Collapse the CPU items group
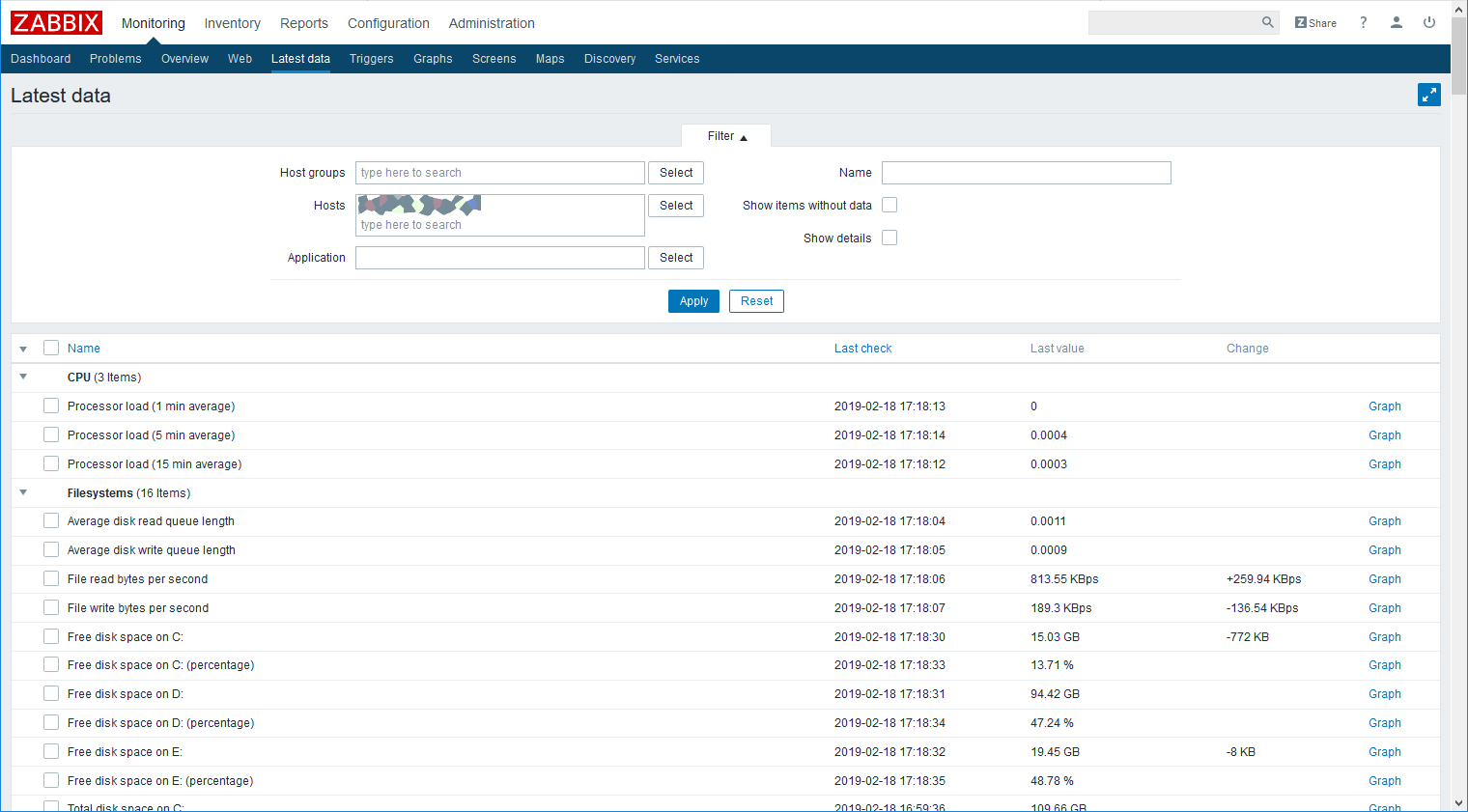Viewport: 1468px width, 812px height. (23, 377)
